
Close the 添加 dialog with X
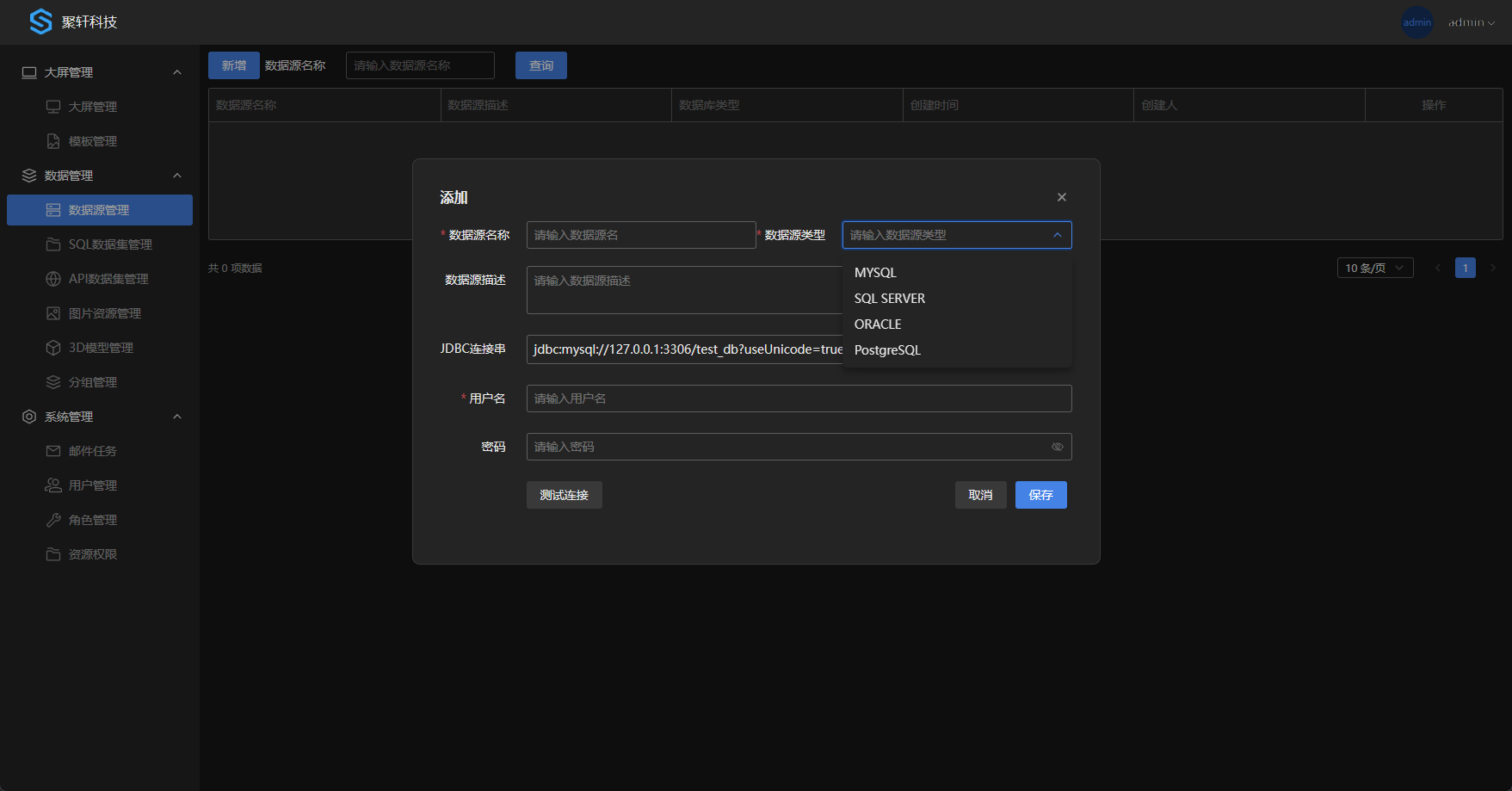(1062, 197)
